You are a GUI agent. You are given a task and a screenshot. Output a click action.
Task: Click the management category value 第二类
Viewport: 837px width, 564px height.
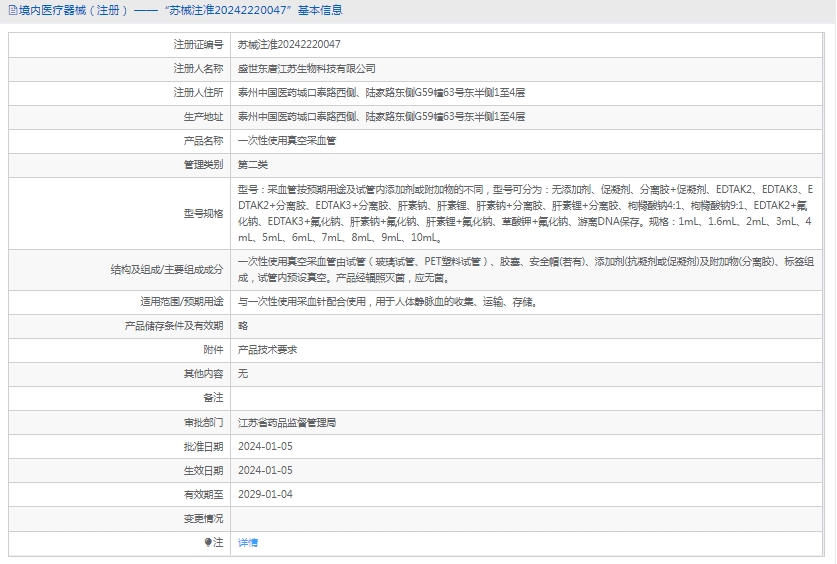[253, 165]
